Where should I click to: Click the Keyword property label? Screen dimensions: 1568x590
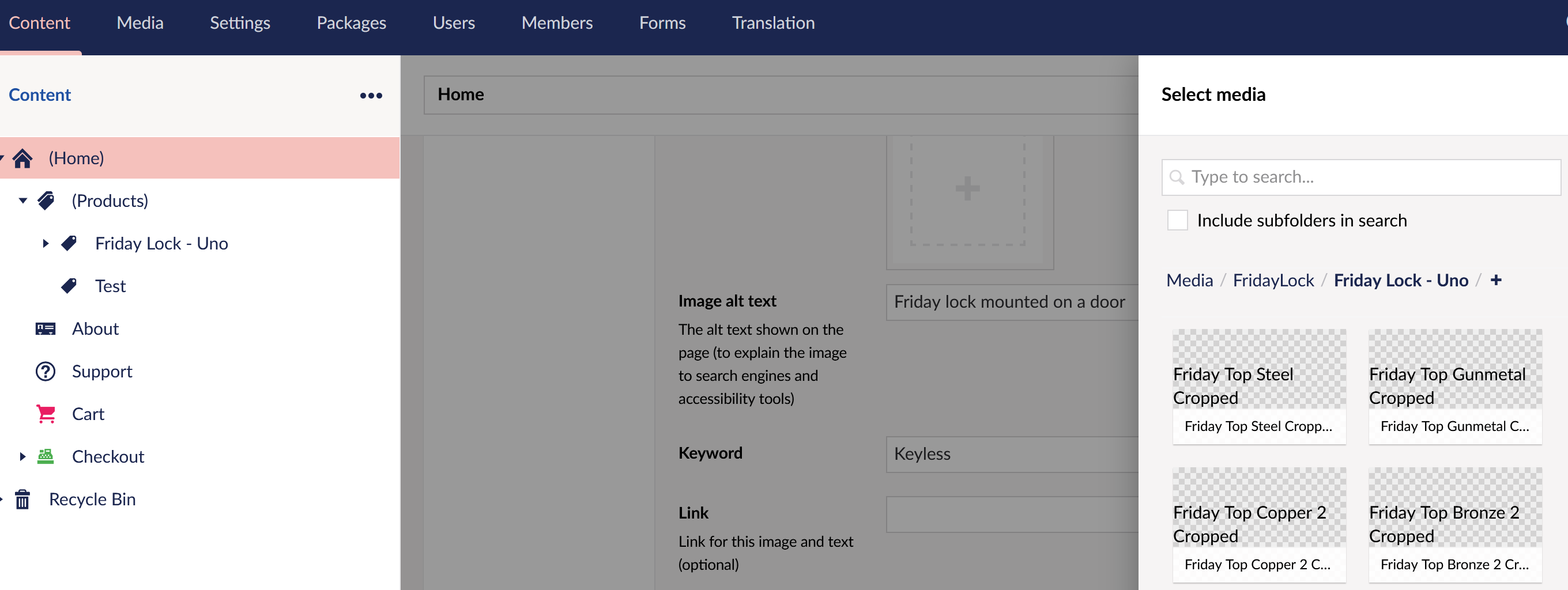click(710, 453)
